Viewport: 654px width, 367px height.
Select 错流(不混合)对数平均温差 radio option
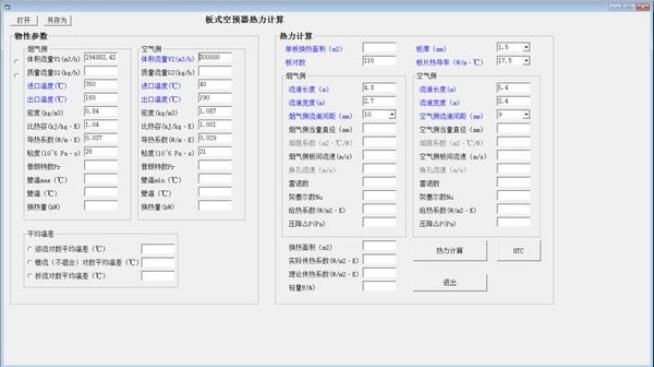[29, 262]
